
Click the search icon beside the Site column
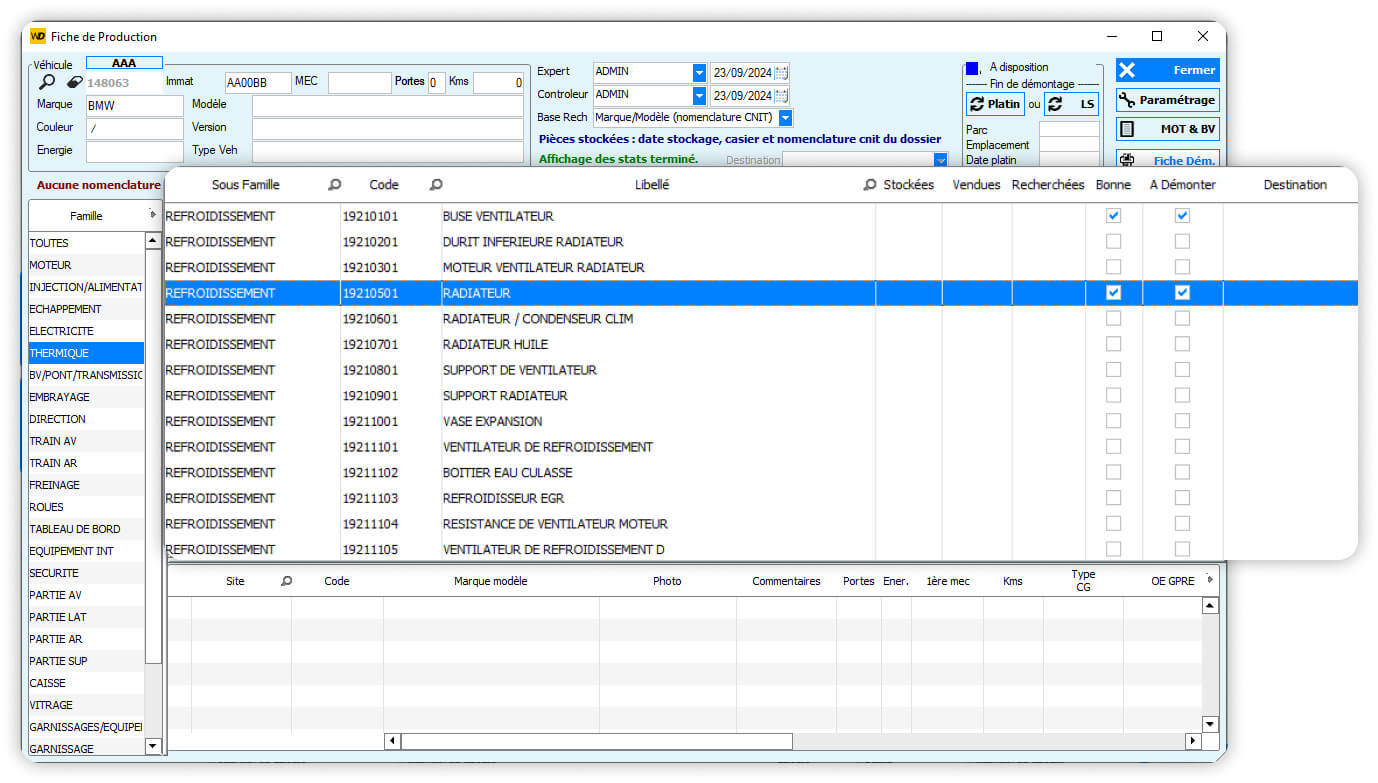click(286, 581)
